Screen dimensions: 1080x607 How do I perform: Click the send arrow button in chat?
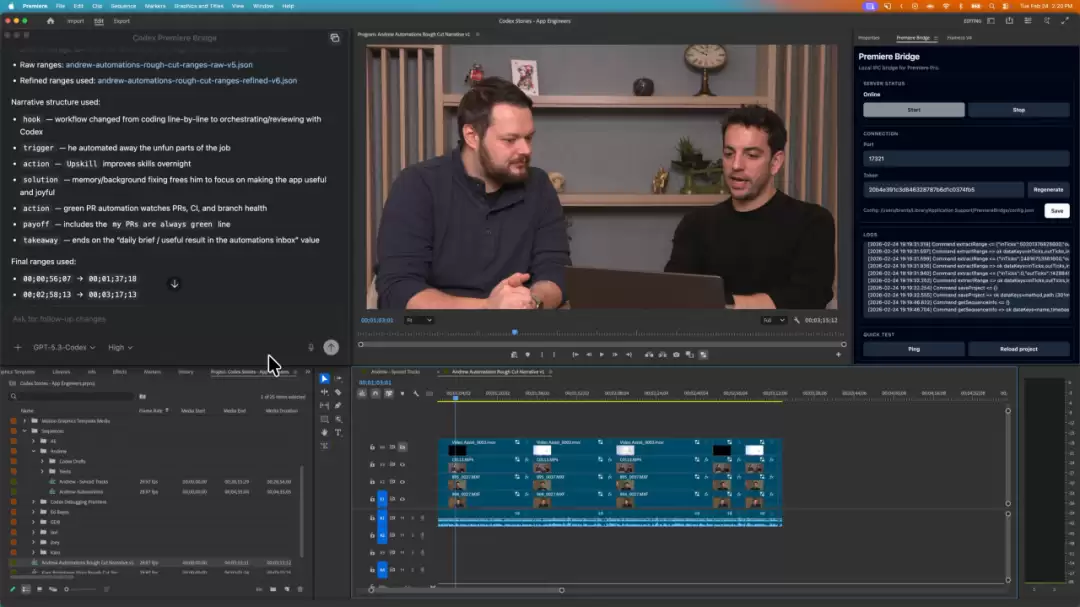(331, 347)
